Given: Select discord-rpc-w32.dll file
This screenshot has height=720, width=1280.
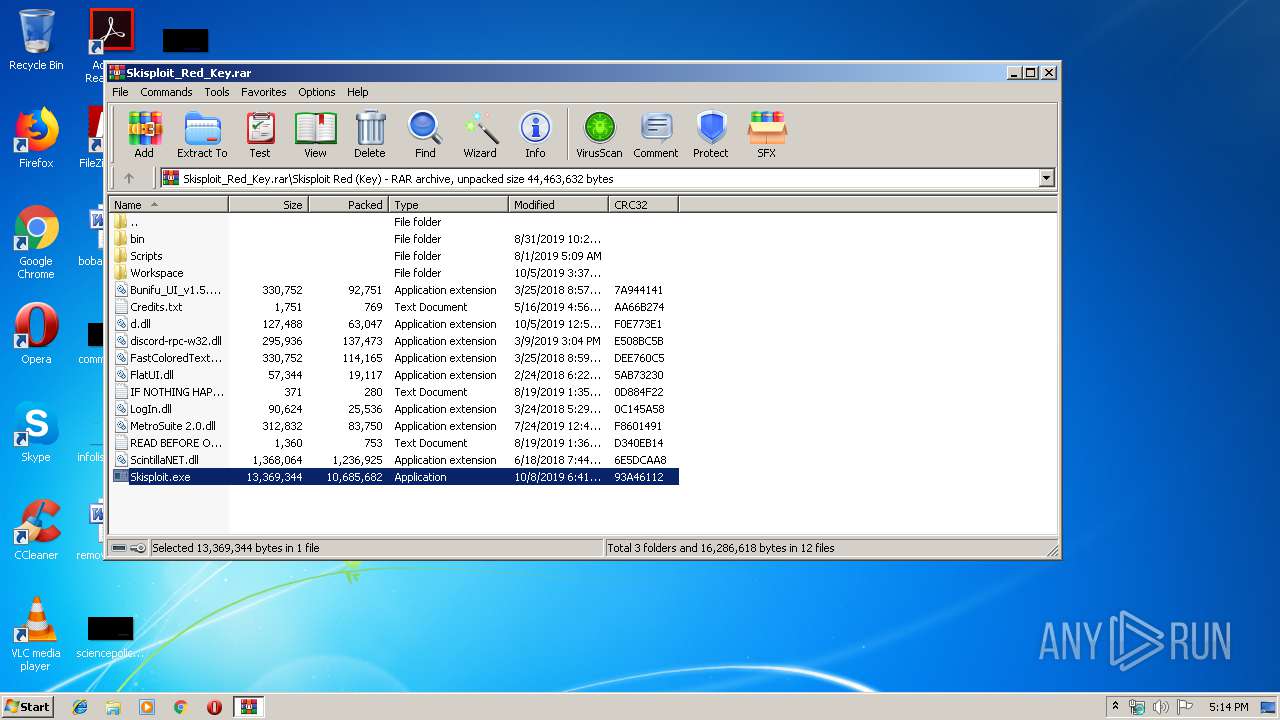Looking at the screenshot, I should tap(394, 341).
